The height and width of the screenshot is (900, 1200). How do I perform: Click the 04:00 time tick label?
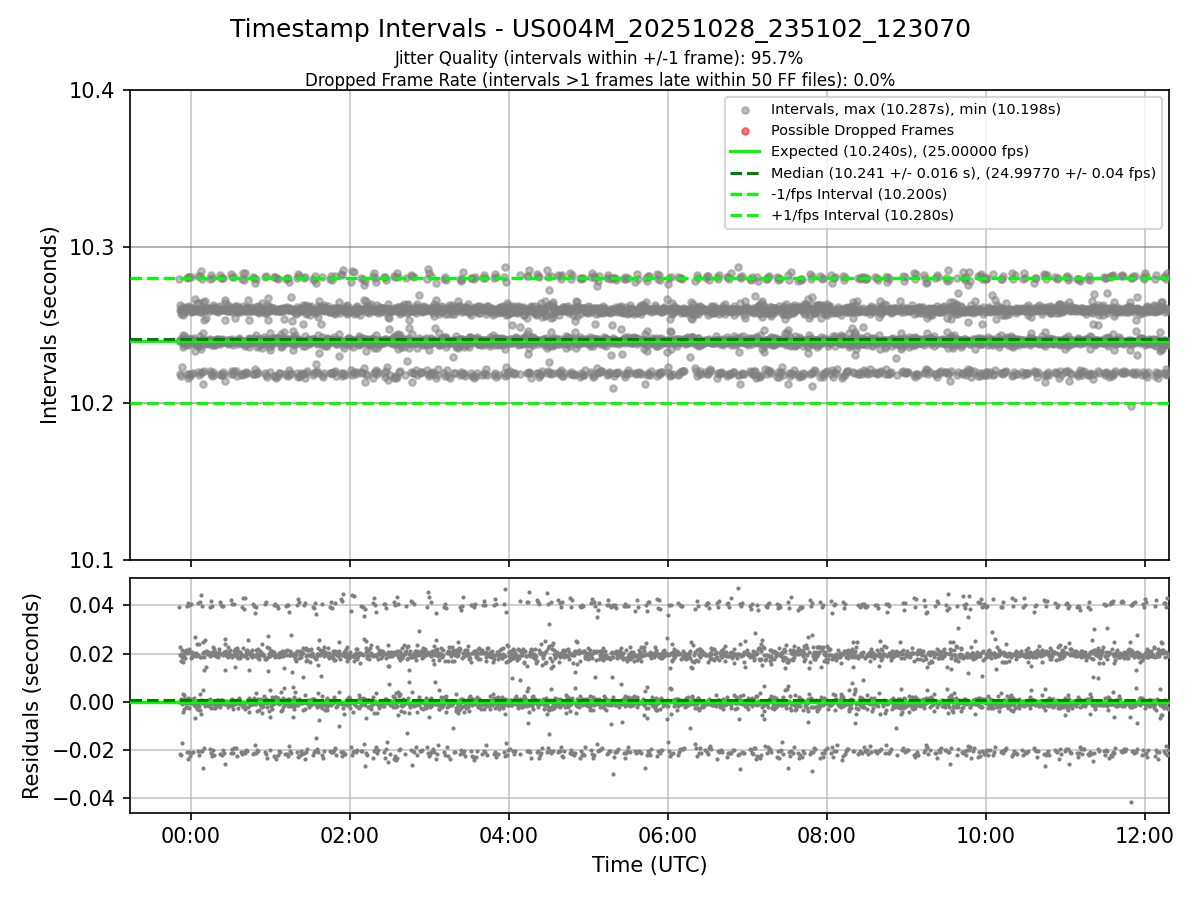[x=508, y=836]
